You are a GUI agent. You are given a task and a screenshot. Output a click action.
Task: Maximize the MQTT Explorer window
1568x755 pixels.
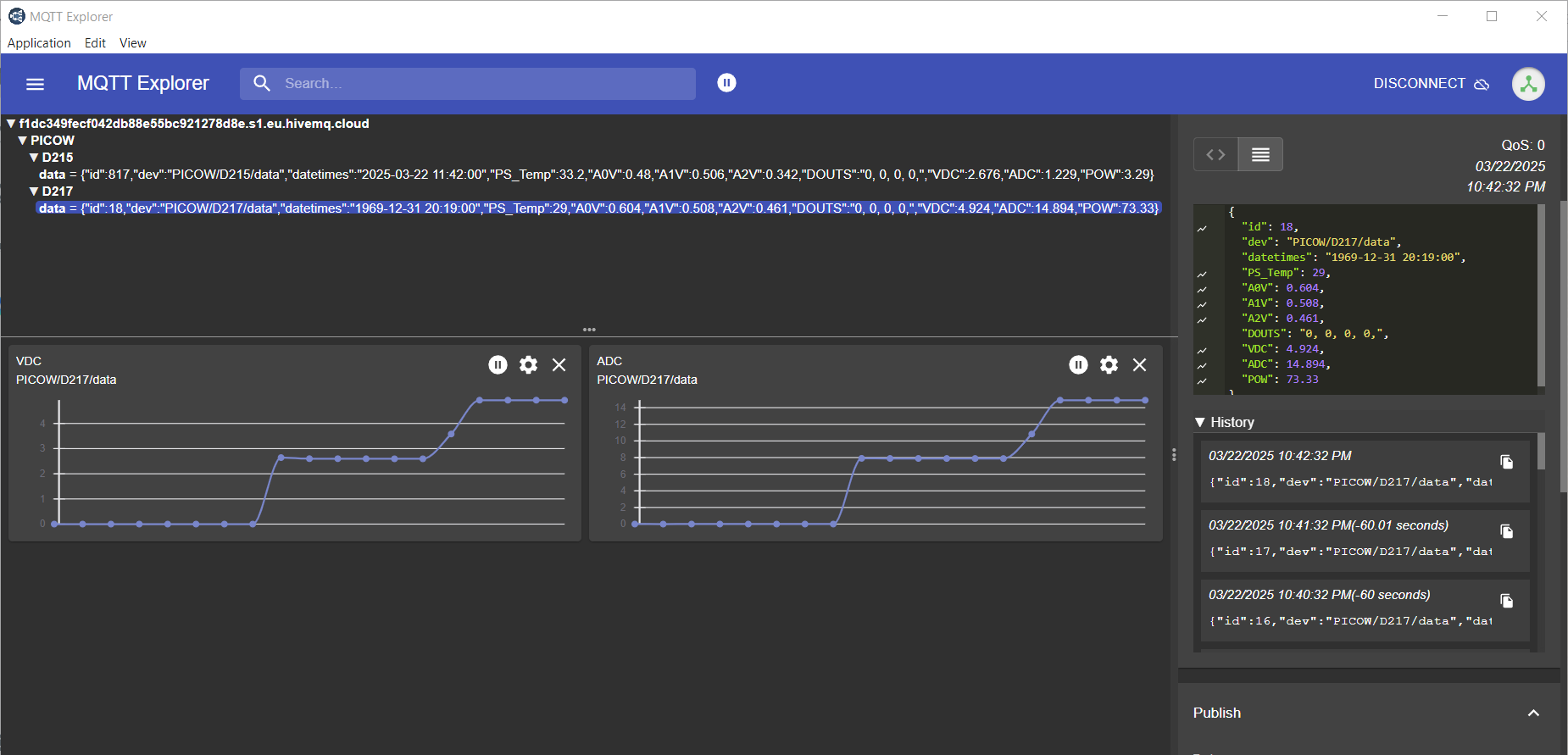[1492, 16]
